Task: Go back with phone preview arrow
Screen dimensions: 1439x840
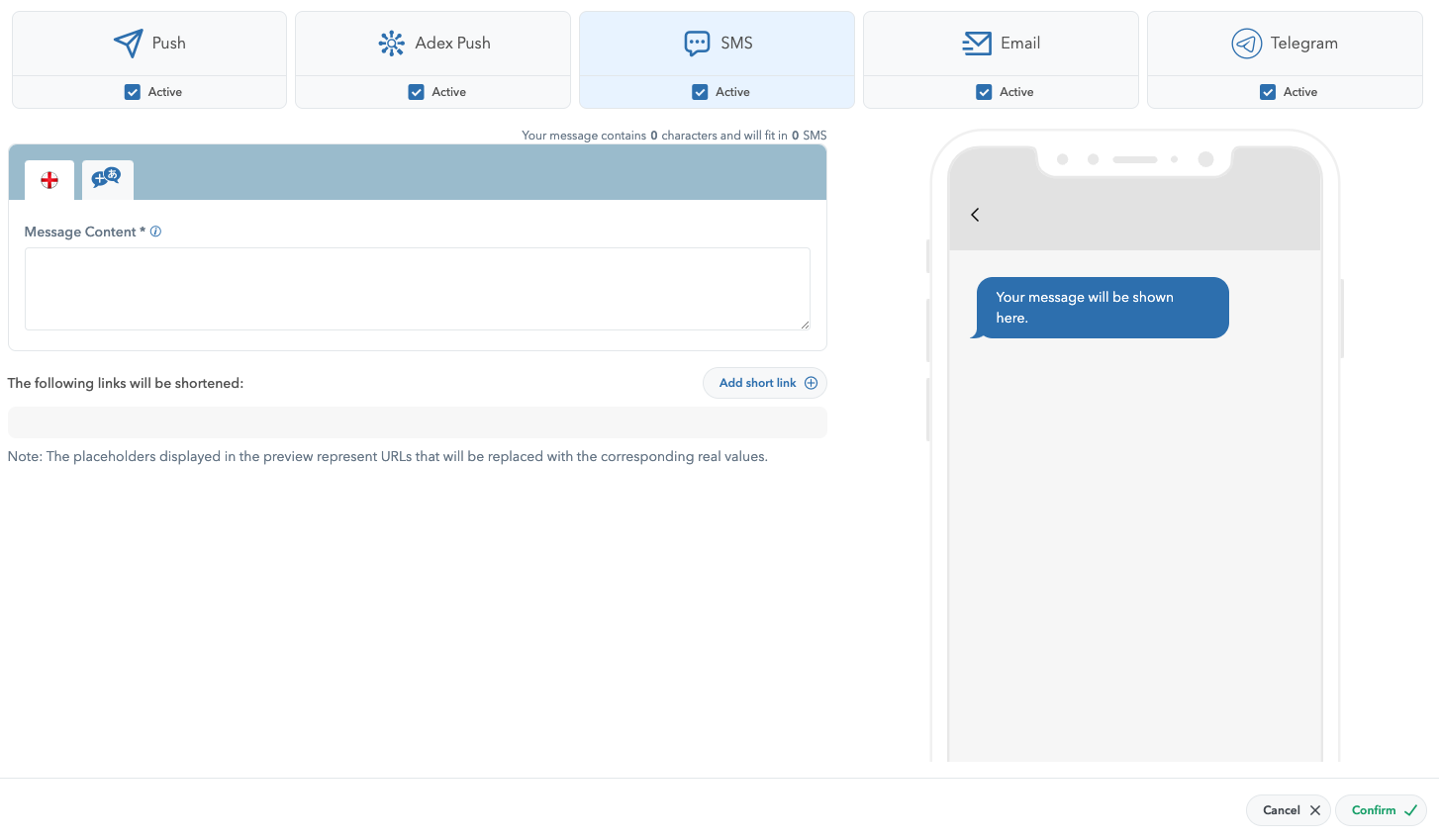Action: [975, 215]
